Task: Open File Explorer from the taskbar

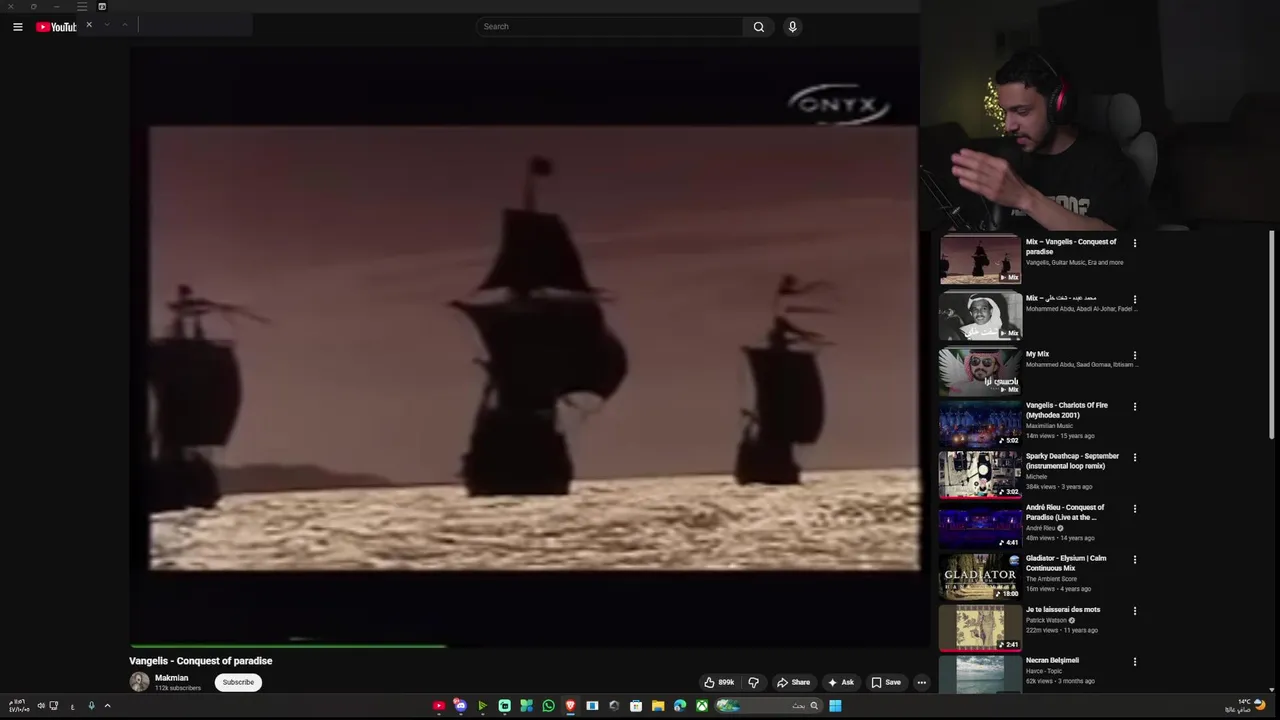Action: point(658,706)
